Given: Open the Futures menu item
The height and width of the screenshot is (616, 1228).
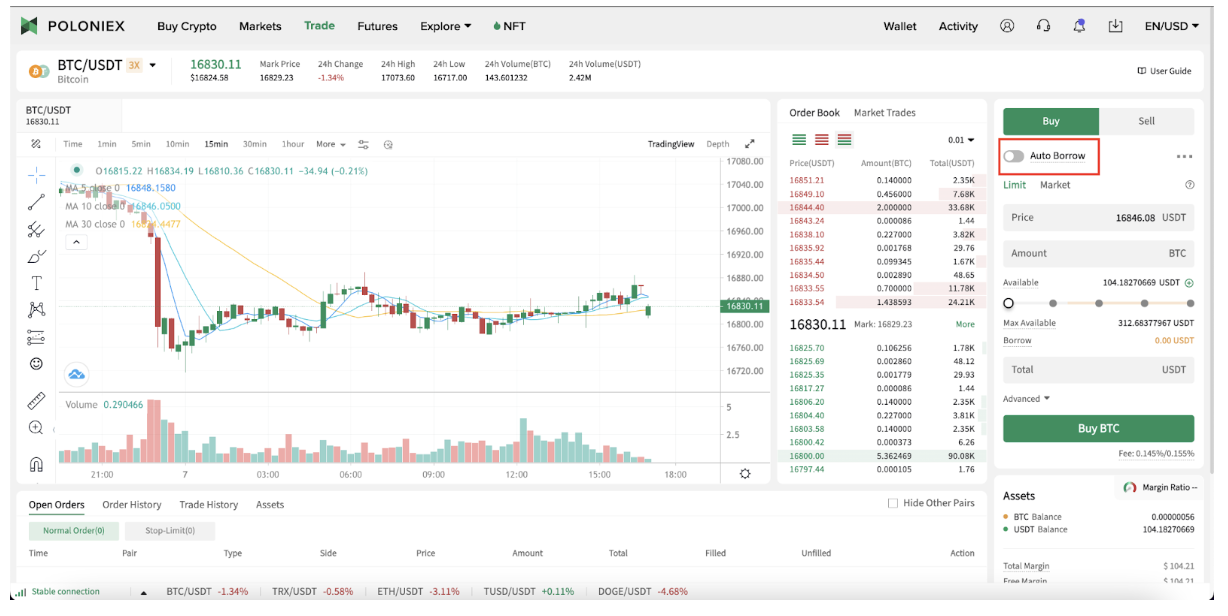Looking at the screenshot, I should [377, 26].
